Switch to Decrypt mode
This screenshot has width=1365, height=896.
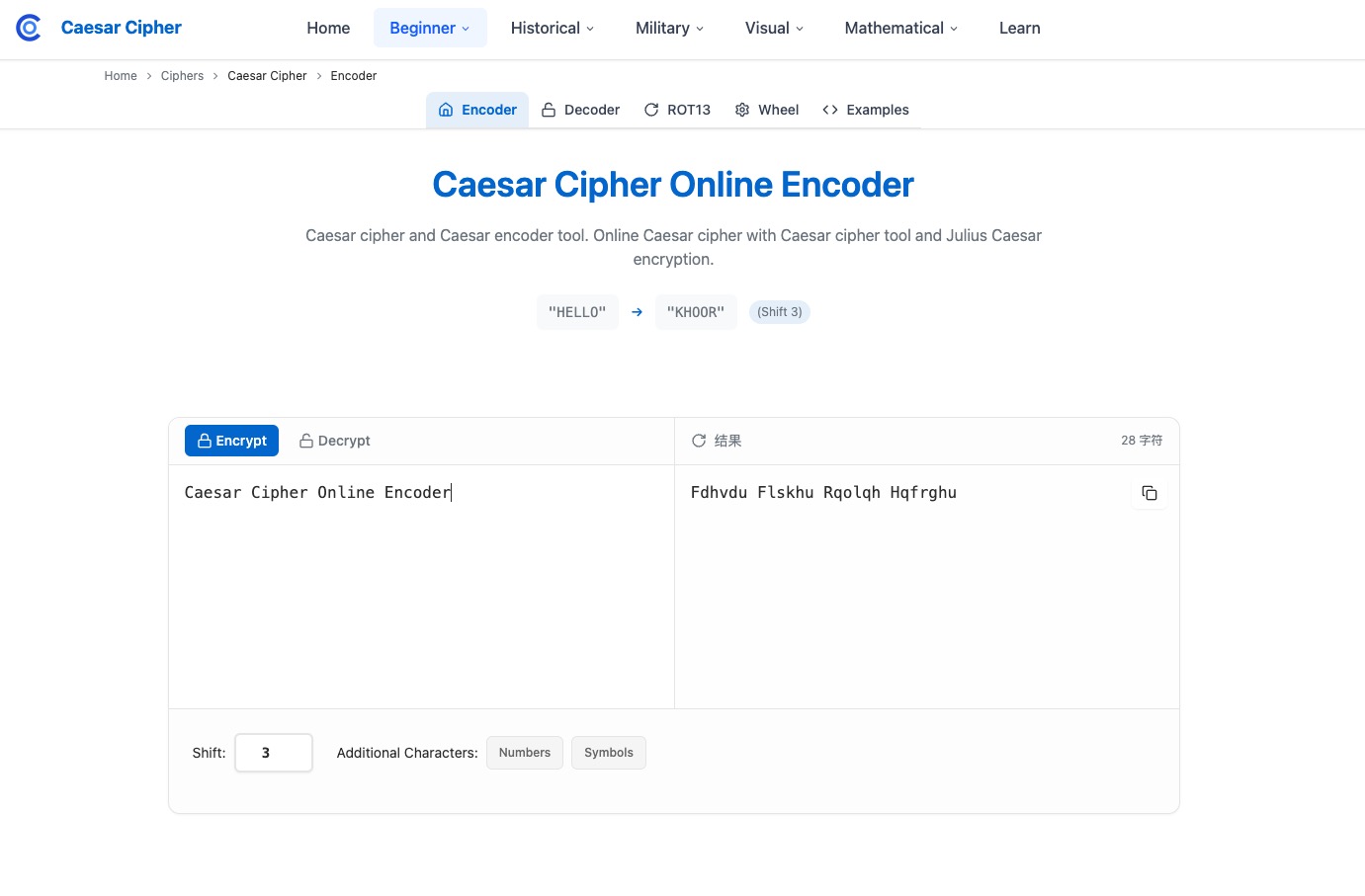pos(335,441)
